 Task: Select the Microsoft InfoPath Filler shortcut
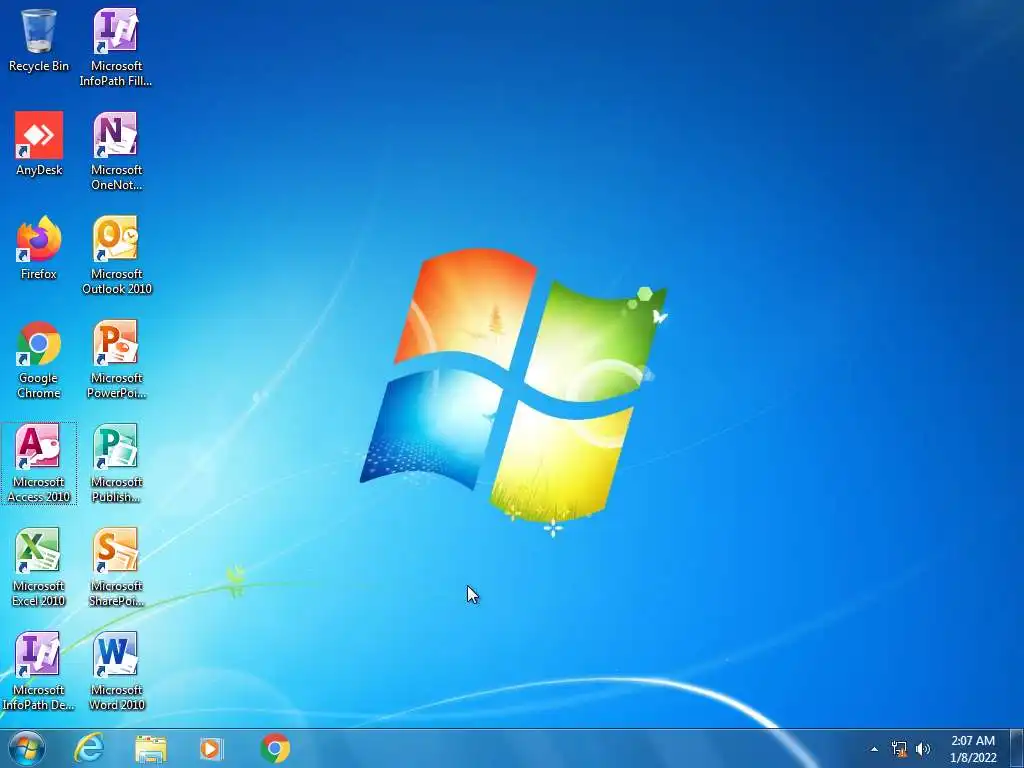click(116, 47)
